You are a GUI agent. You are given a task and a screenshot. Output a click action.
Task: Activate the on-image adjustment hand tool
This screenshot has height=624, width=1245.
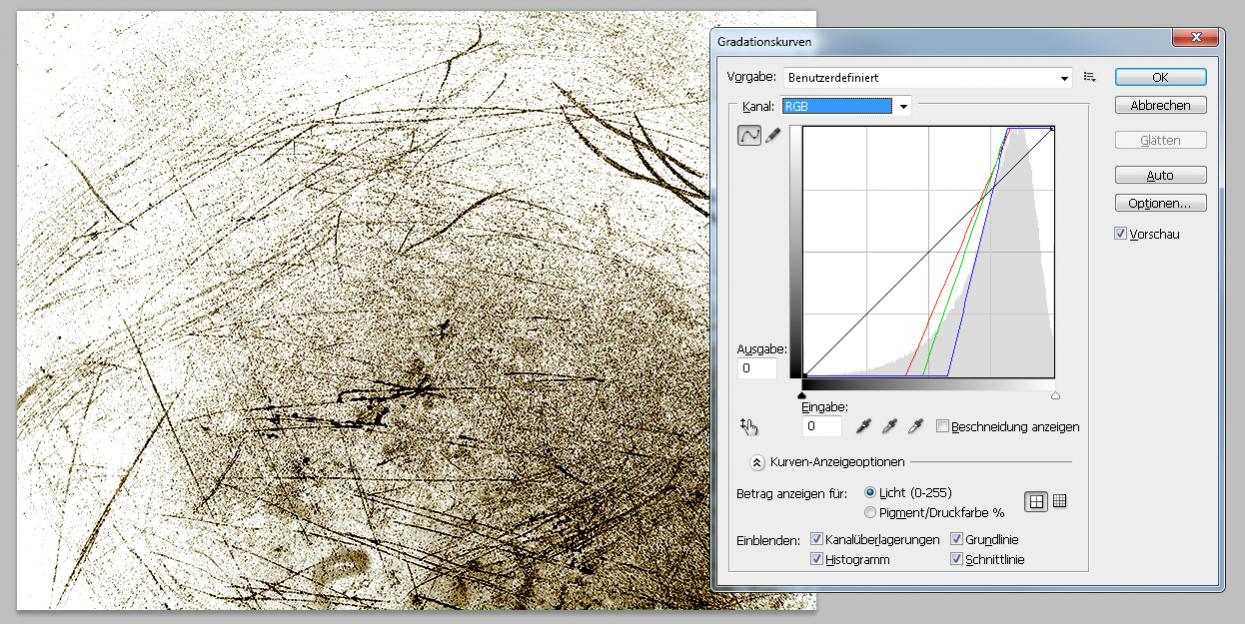click(x=750, y=427)
